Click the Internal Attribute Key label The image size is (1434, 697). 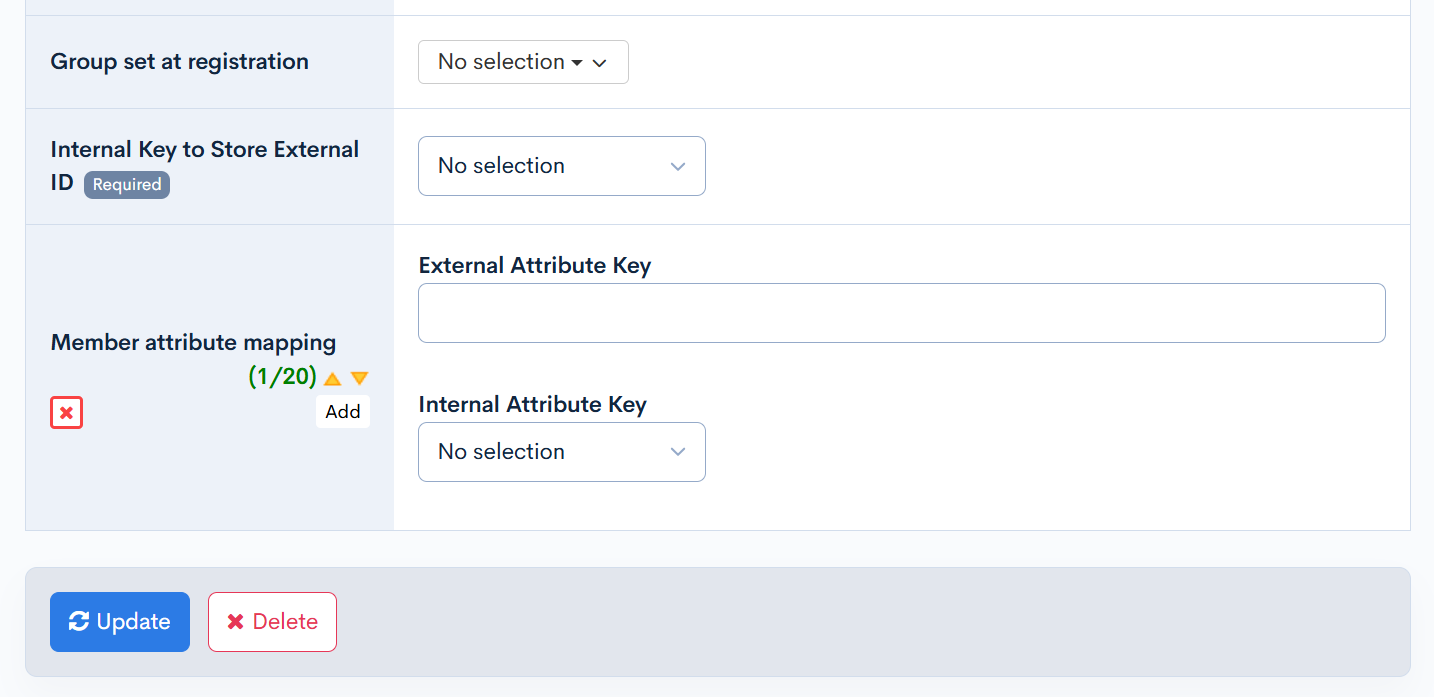point(532,405)
